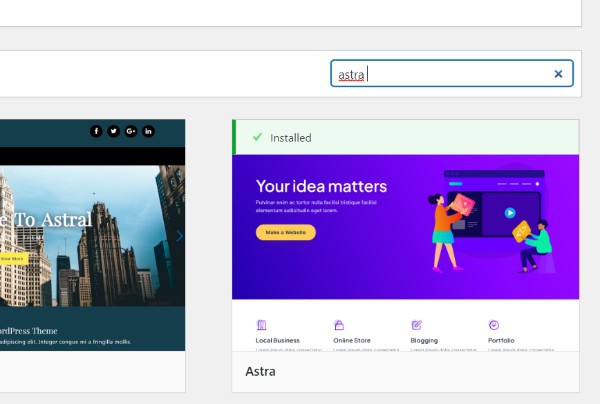
Task: Click the Portfolio icon
Action: point(494,325)
